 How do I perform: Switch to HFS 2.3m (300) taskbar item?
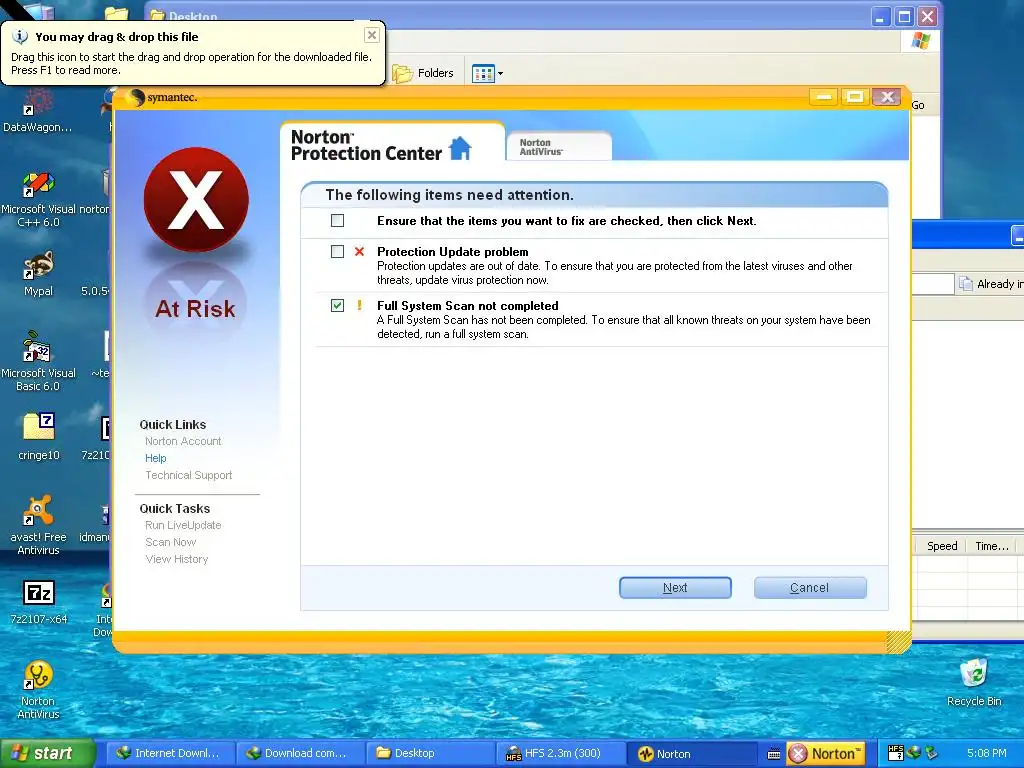560,753
